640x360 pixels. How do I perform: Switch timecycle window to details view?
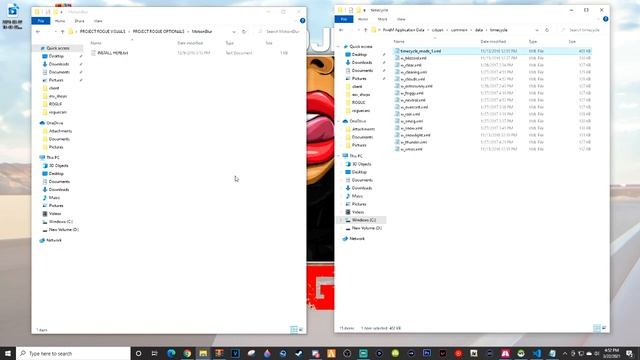(597, 328)
